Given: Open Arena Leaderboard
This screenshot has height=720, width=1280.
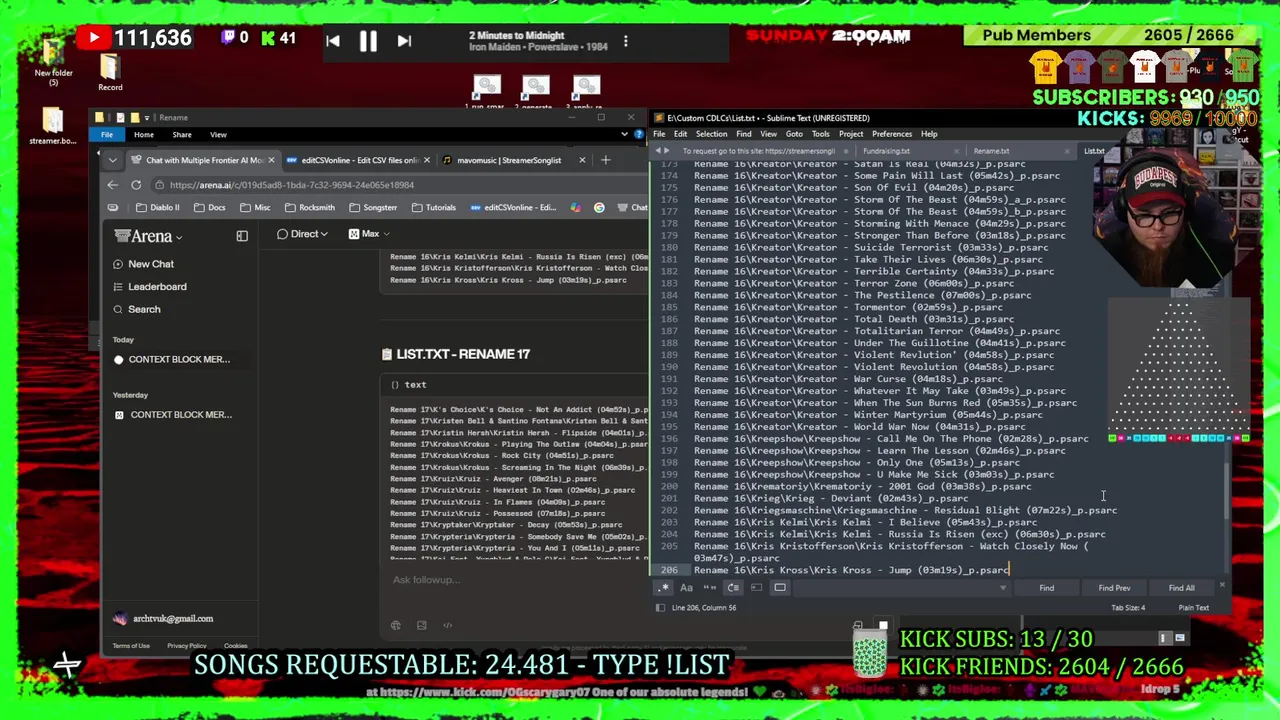Looking at the screenshot, I should [149, 287].
